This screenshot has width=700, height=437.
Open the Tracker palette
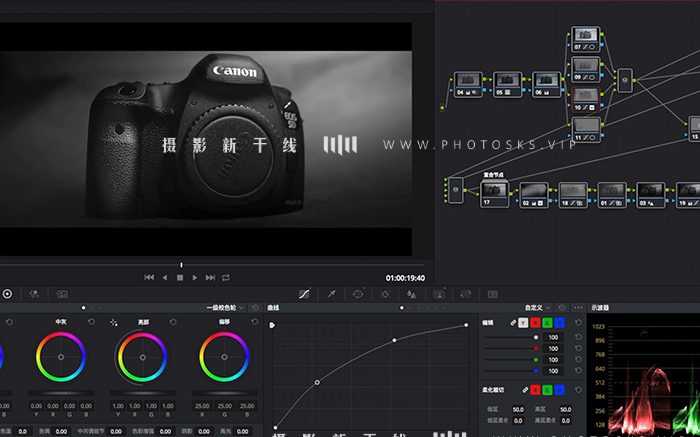pyautogui.click(x=385, y=294)
